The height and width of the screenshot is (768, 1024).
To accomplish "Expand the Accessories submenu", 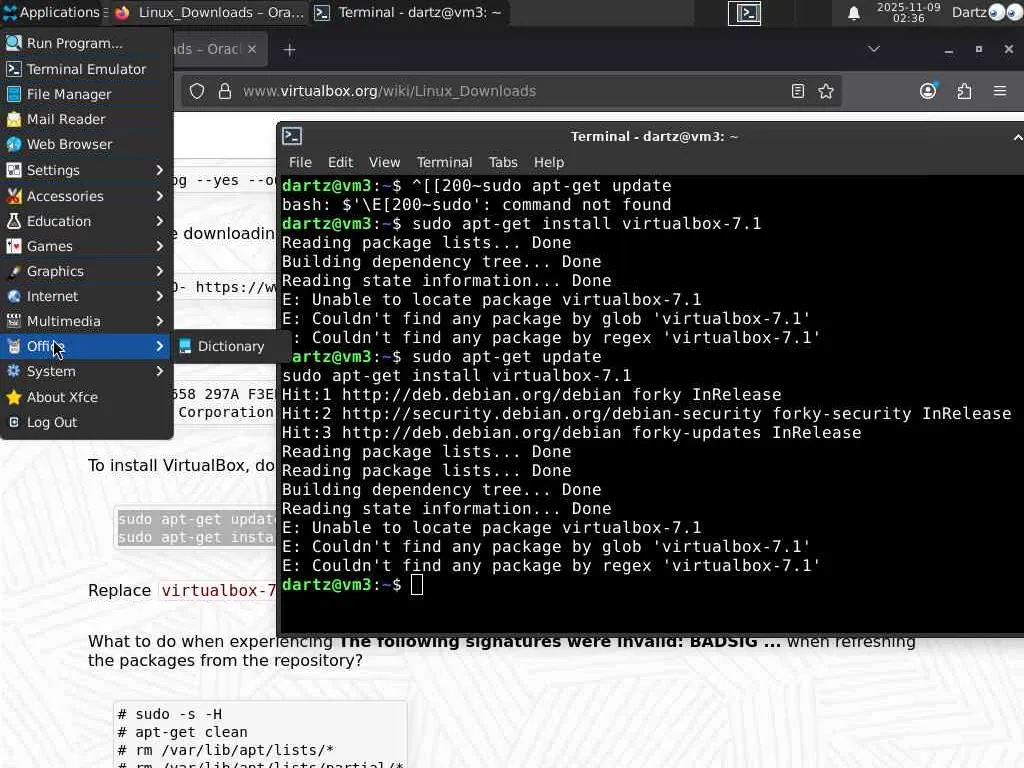I will 86,196.
